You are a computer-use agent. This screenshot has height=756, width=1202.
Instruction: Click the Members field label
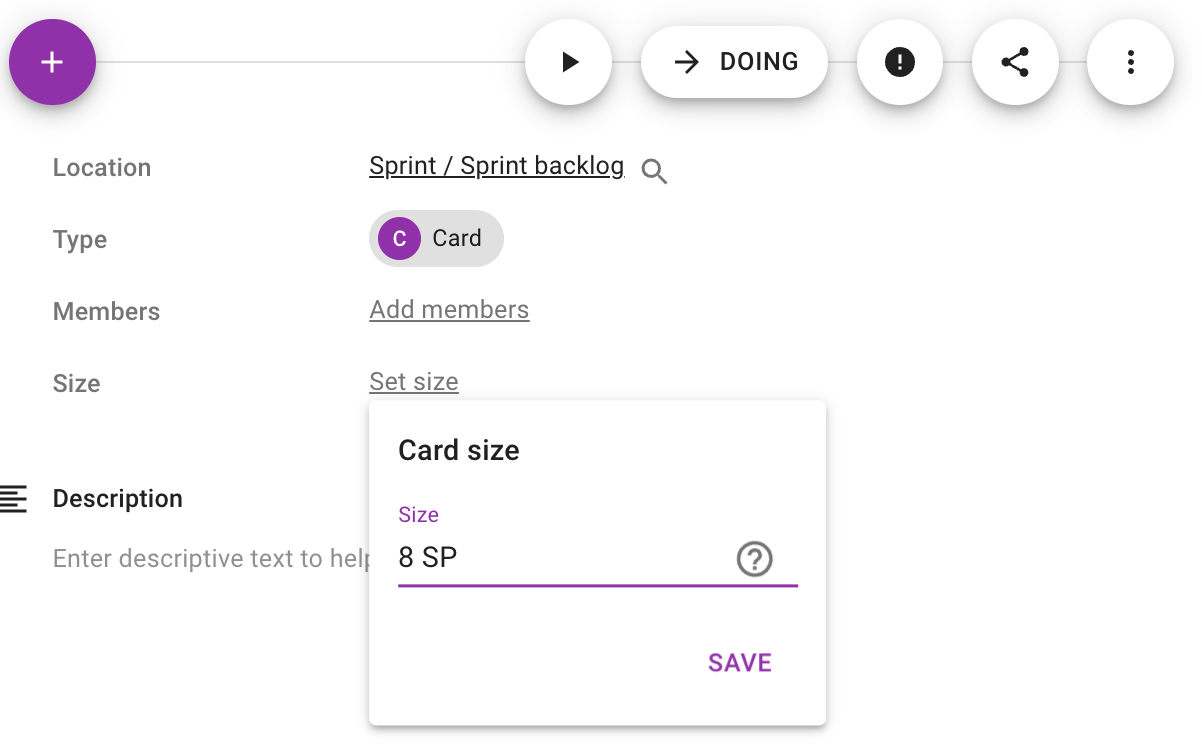pyautogui.click(x=106, y=311)
